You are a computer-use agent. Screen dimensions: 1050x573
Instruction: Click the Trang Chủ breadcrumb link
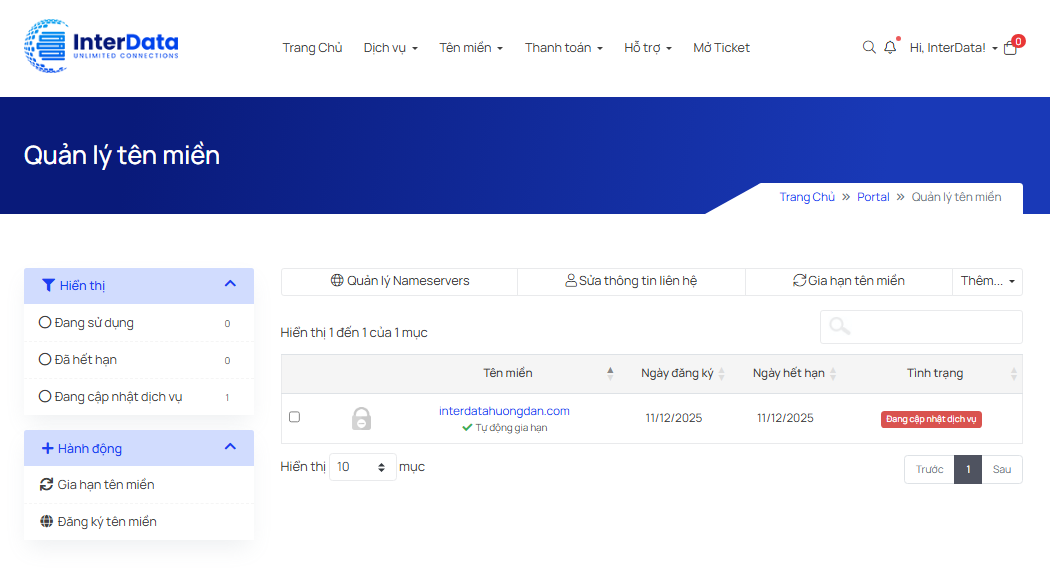coord(807,197)
